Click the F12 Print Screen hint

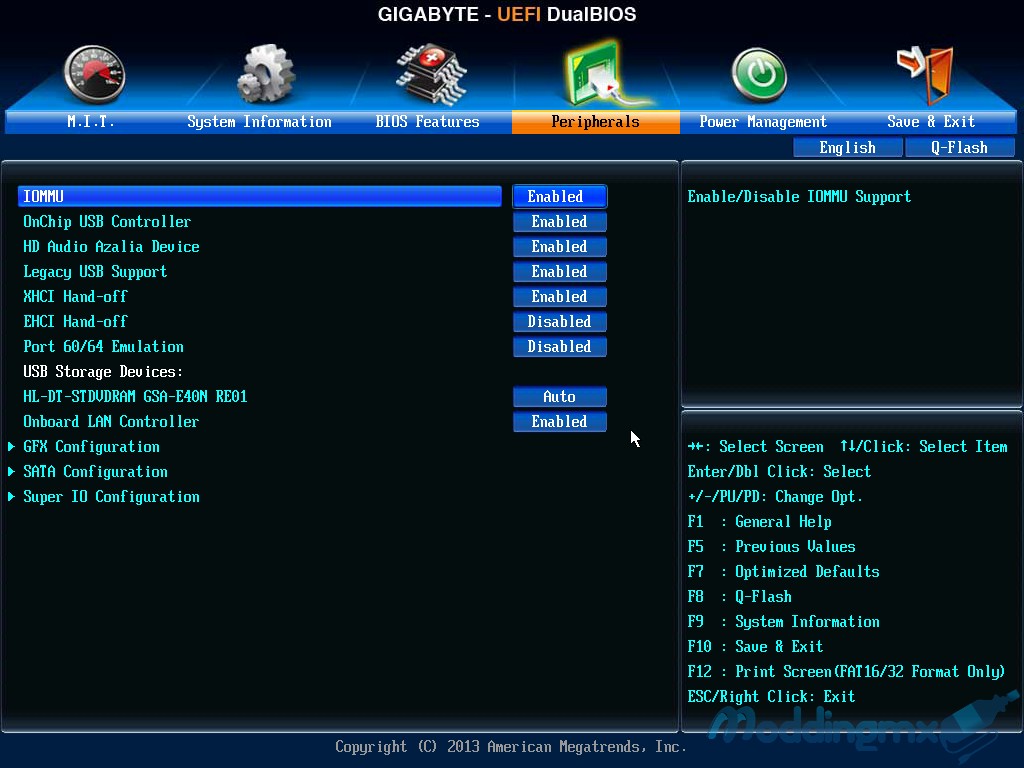tap(846, 671)
